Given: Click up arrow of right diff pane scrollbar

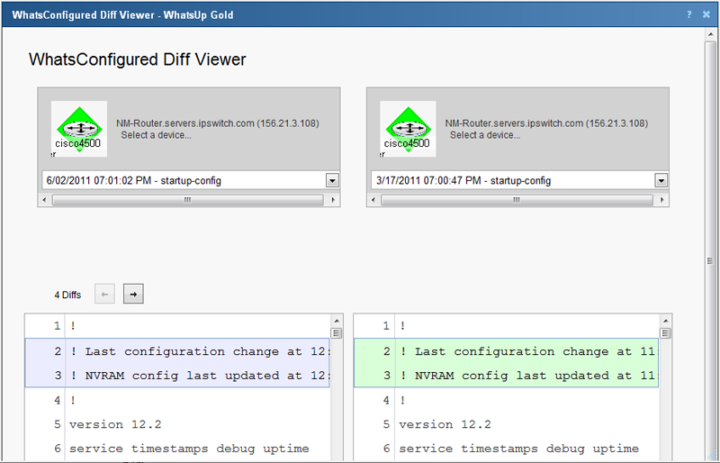Looking at the screenshot, I should (x=665, y=321).
